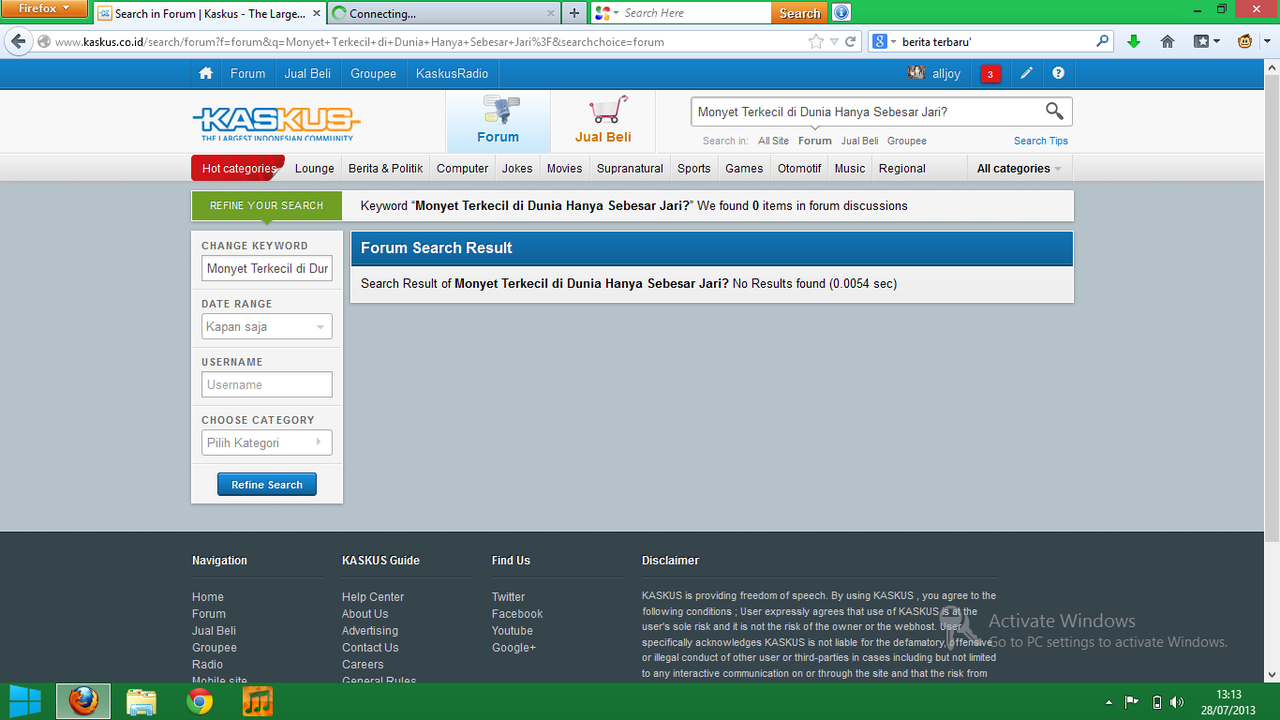Select the Jual Beli shopping cart tab

pos(603,121)
